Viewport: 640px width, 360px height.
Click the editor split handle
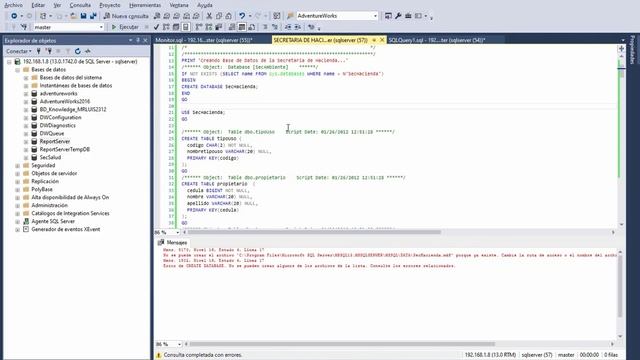[x=622, y=49]
